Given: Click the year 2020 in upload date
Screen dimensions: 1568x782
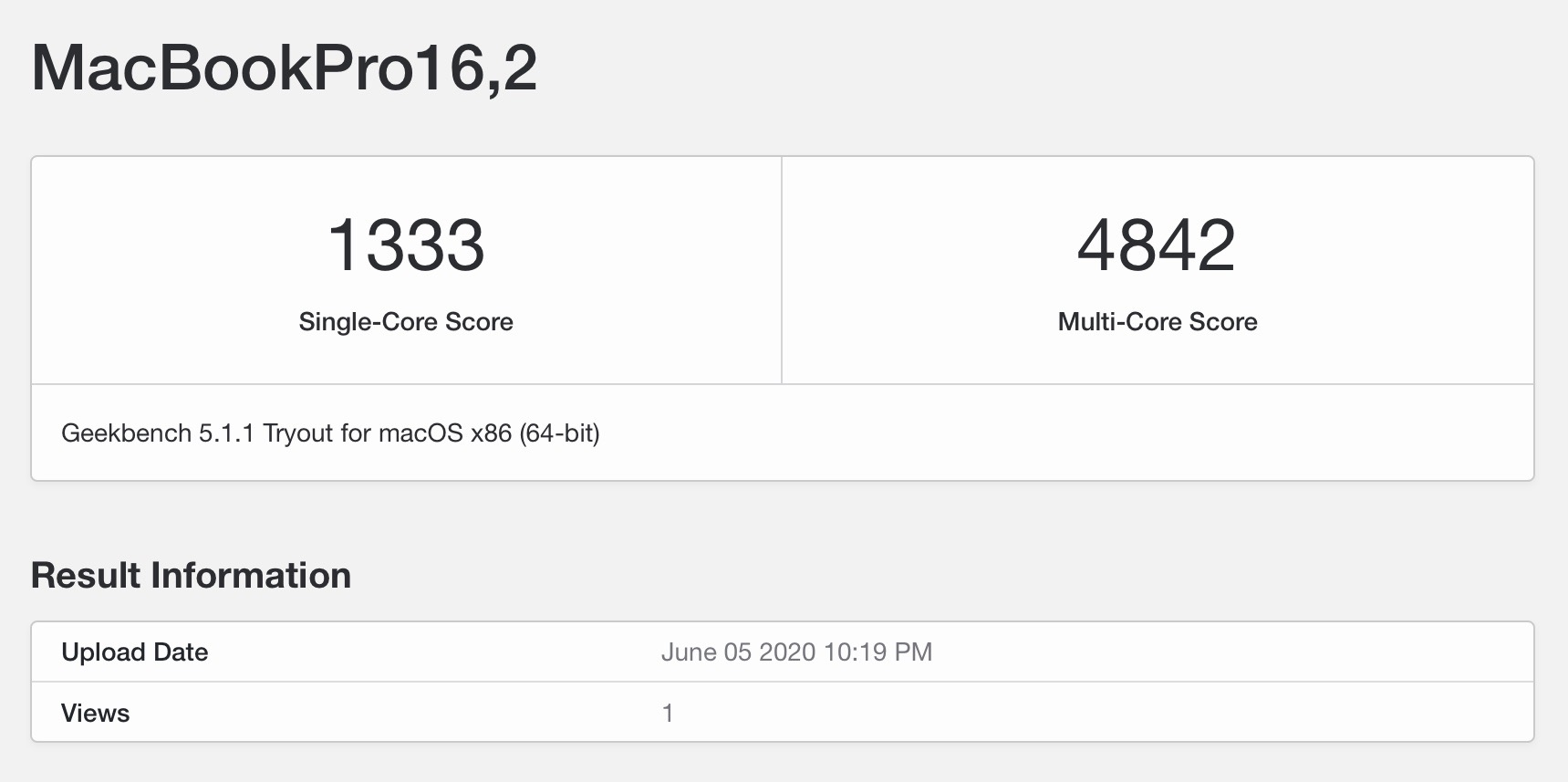Looking at the screenshot, I should point(787,652).
